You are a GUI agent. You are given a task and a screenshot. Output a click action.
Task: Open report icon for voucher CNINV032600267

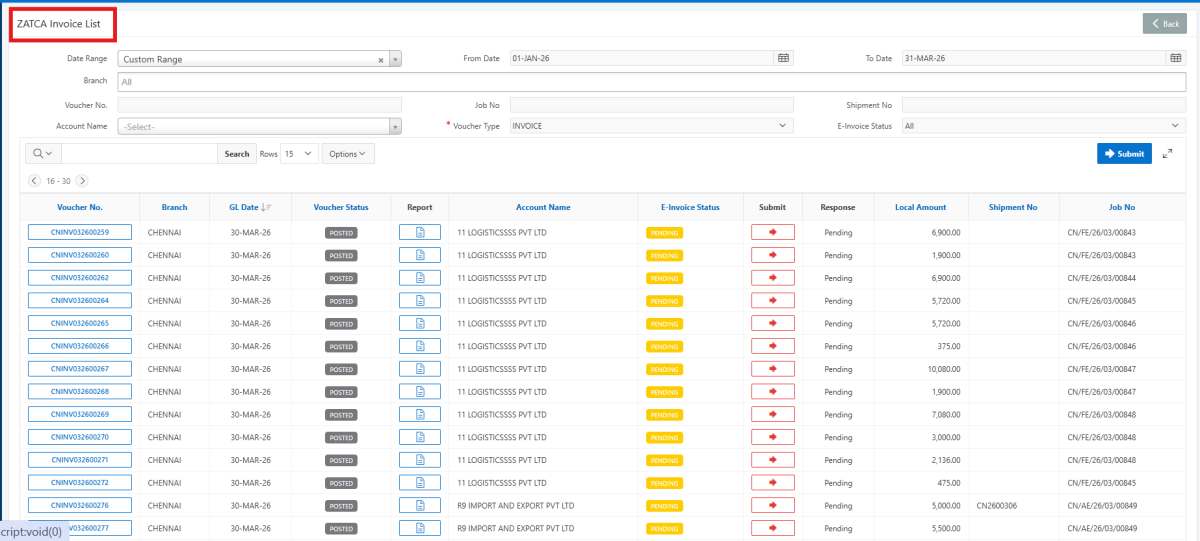click(x=420, y=369)
